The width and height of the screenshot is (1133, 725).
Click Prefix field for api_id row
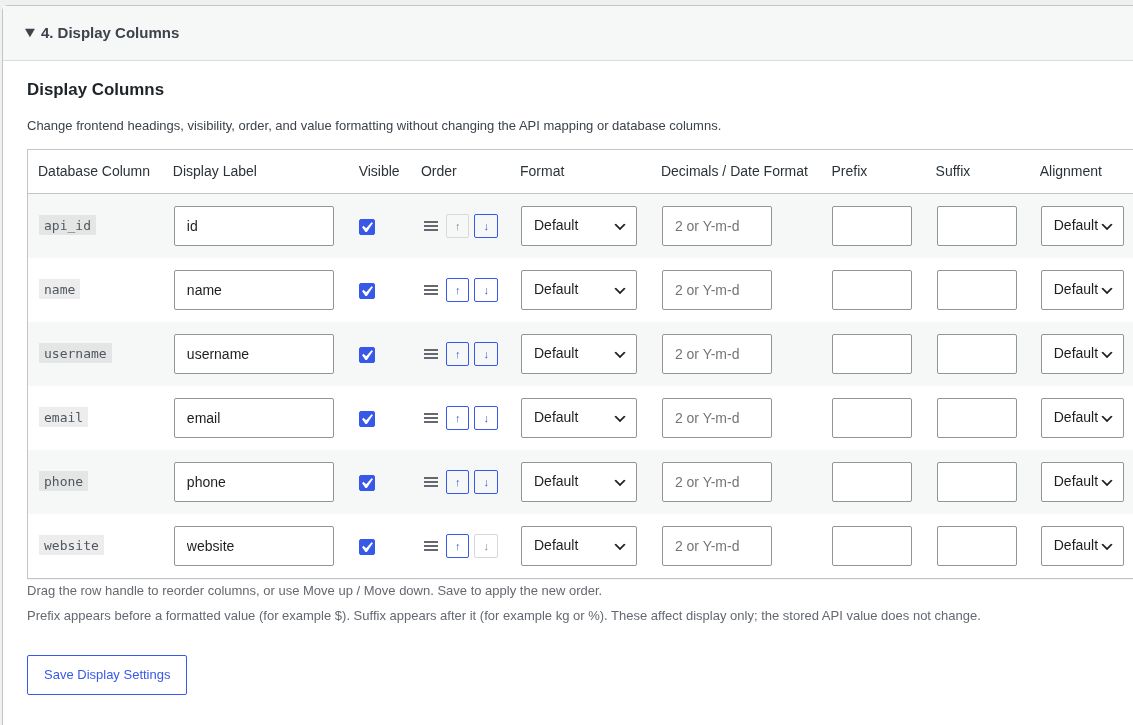point(871,226)
